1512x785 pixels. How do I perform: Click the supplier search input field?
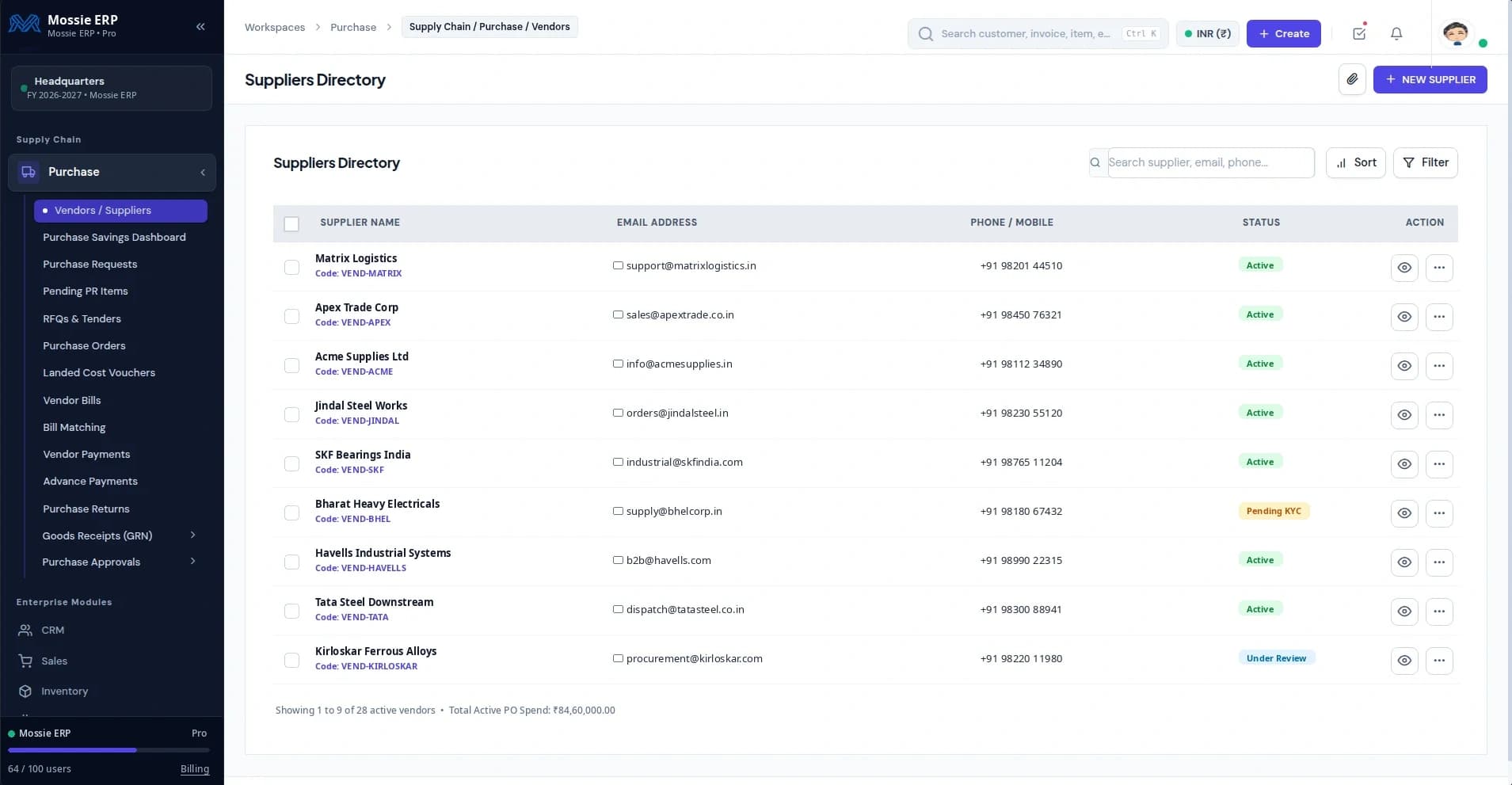[1211, 162]
